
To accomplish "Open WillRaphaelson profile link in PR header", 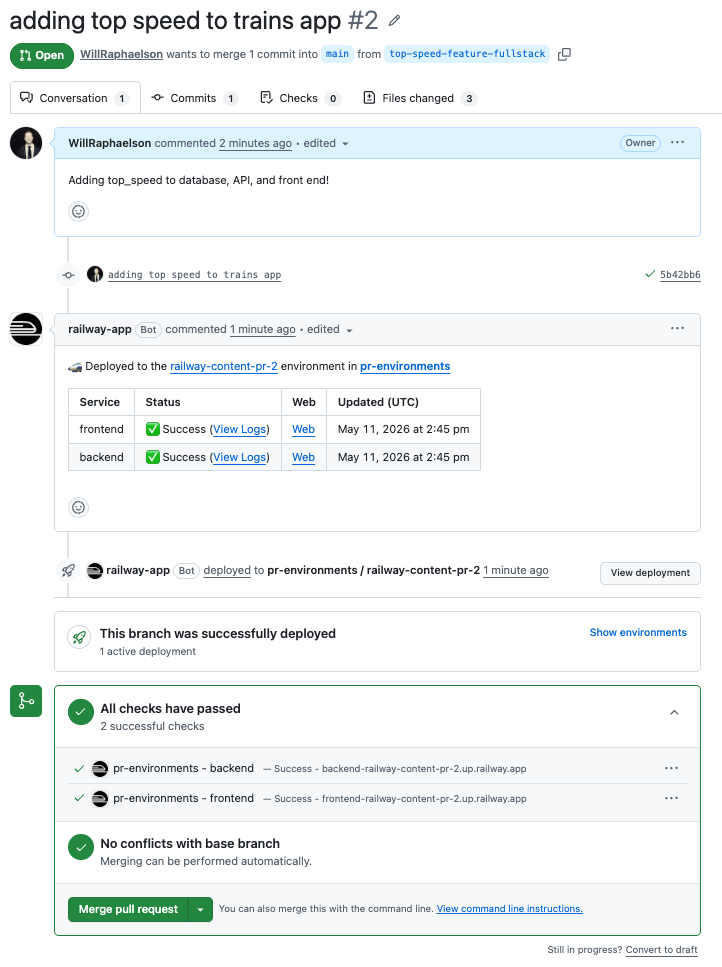I will [x=121, y=54].
